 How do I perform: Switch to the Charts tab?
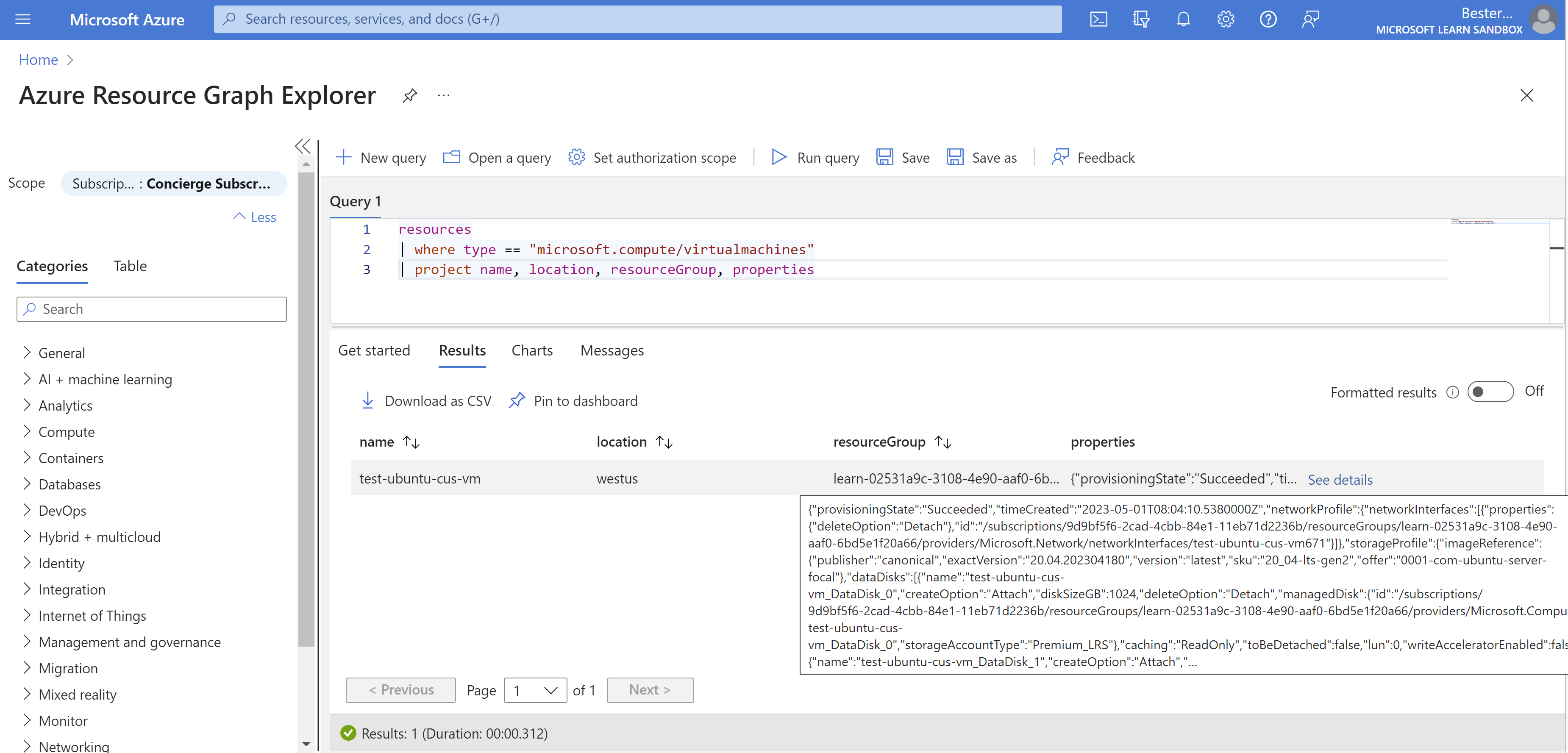click(x=532, y=350)
